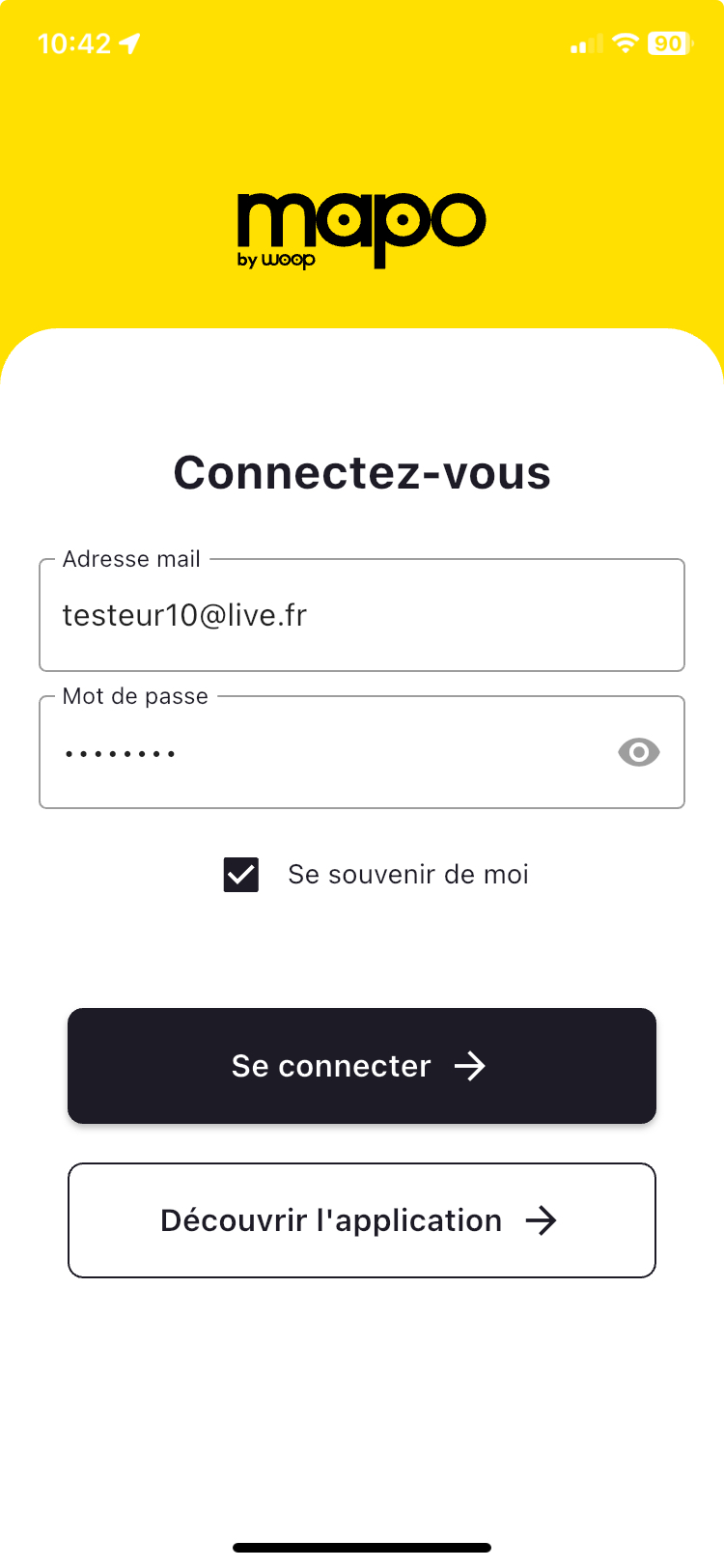Tap the cellular signal bars icon
This screenshot has height=1568, width=724.
[x=586, y=44]
